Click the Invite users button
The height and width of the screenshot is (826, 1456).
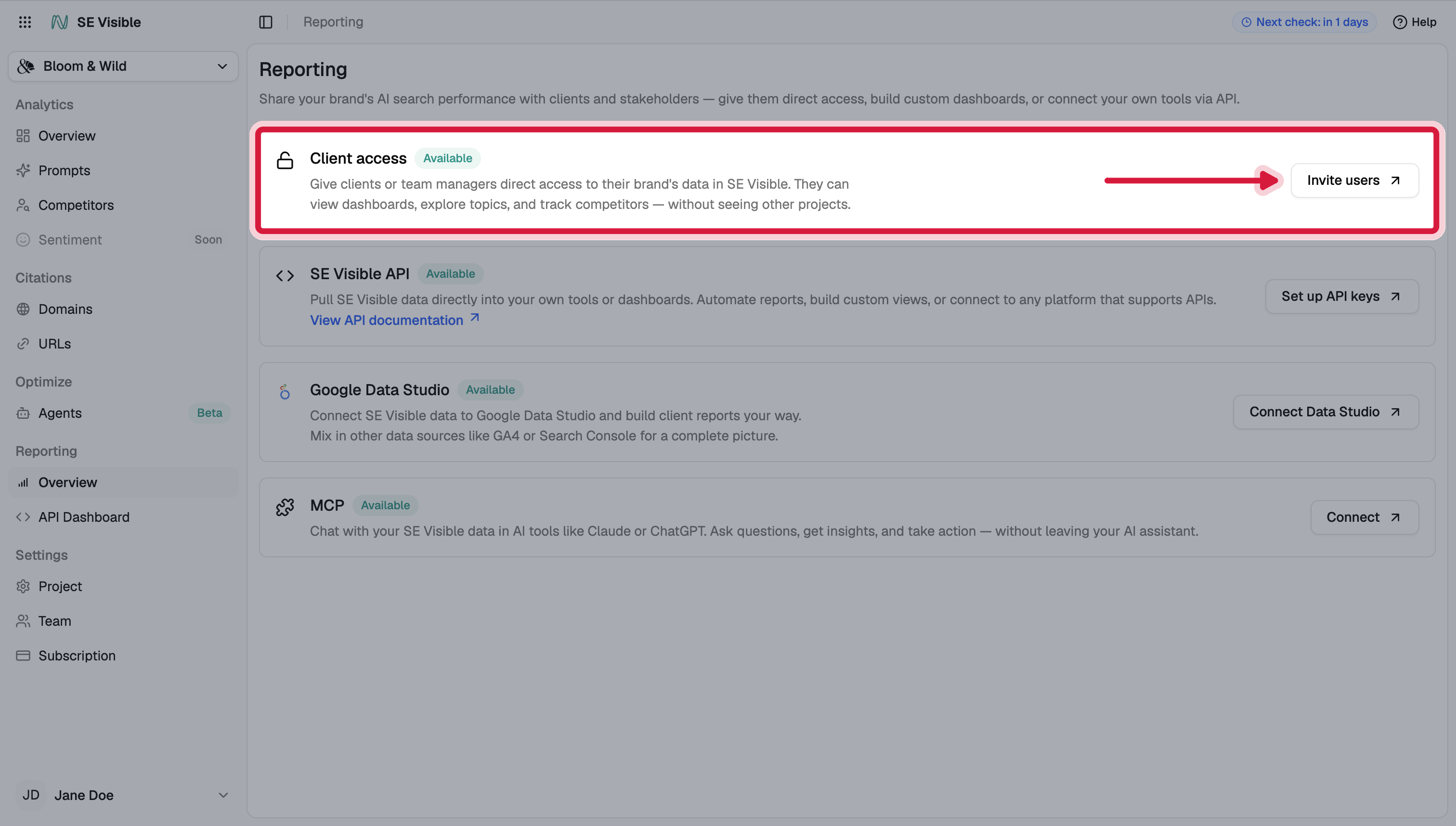[1354, 181]
